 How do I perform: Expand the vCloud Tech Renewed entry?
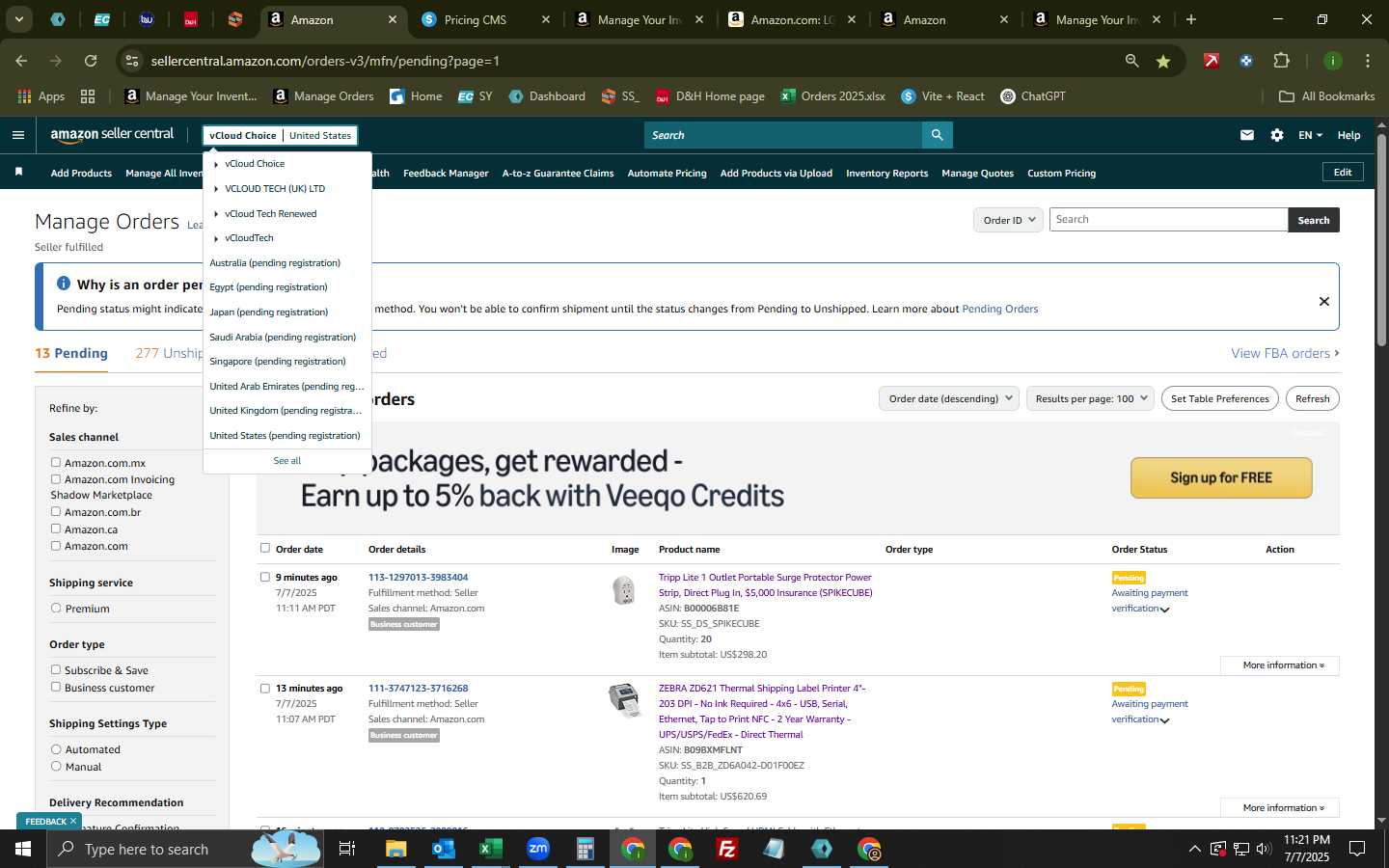pos(216,214)
